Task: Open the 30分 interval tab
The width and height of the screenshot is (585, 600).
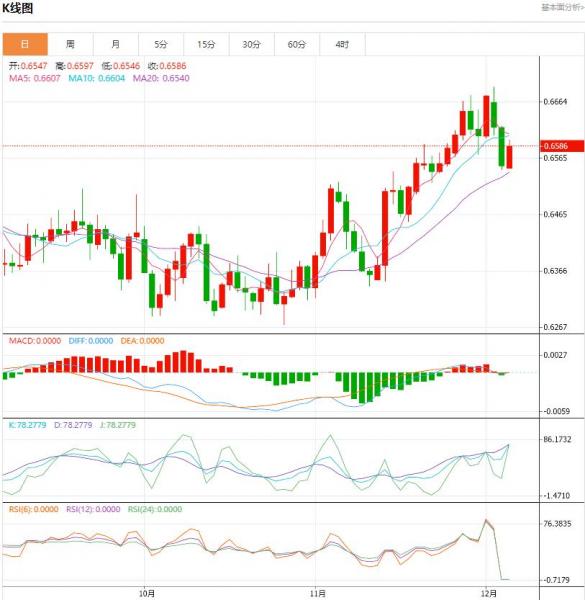Action: point(251,44)
